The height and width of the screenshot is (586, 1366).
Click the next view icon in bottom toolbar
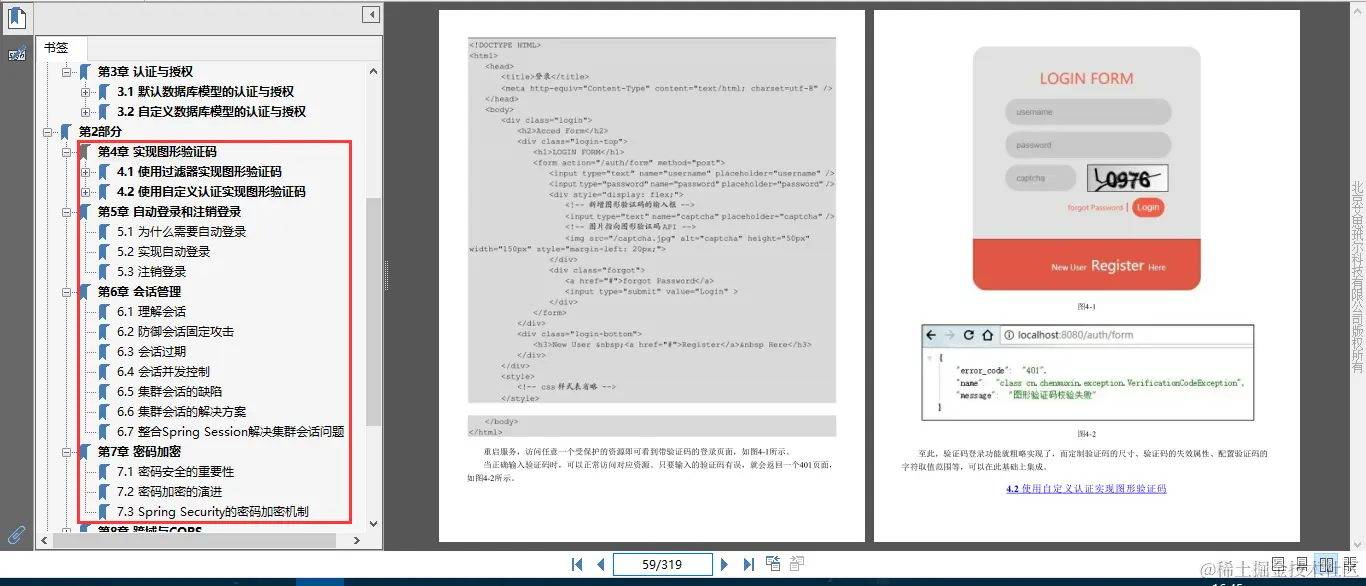pyautogui.click(x=798, y=562)
